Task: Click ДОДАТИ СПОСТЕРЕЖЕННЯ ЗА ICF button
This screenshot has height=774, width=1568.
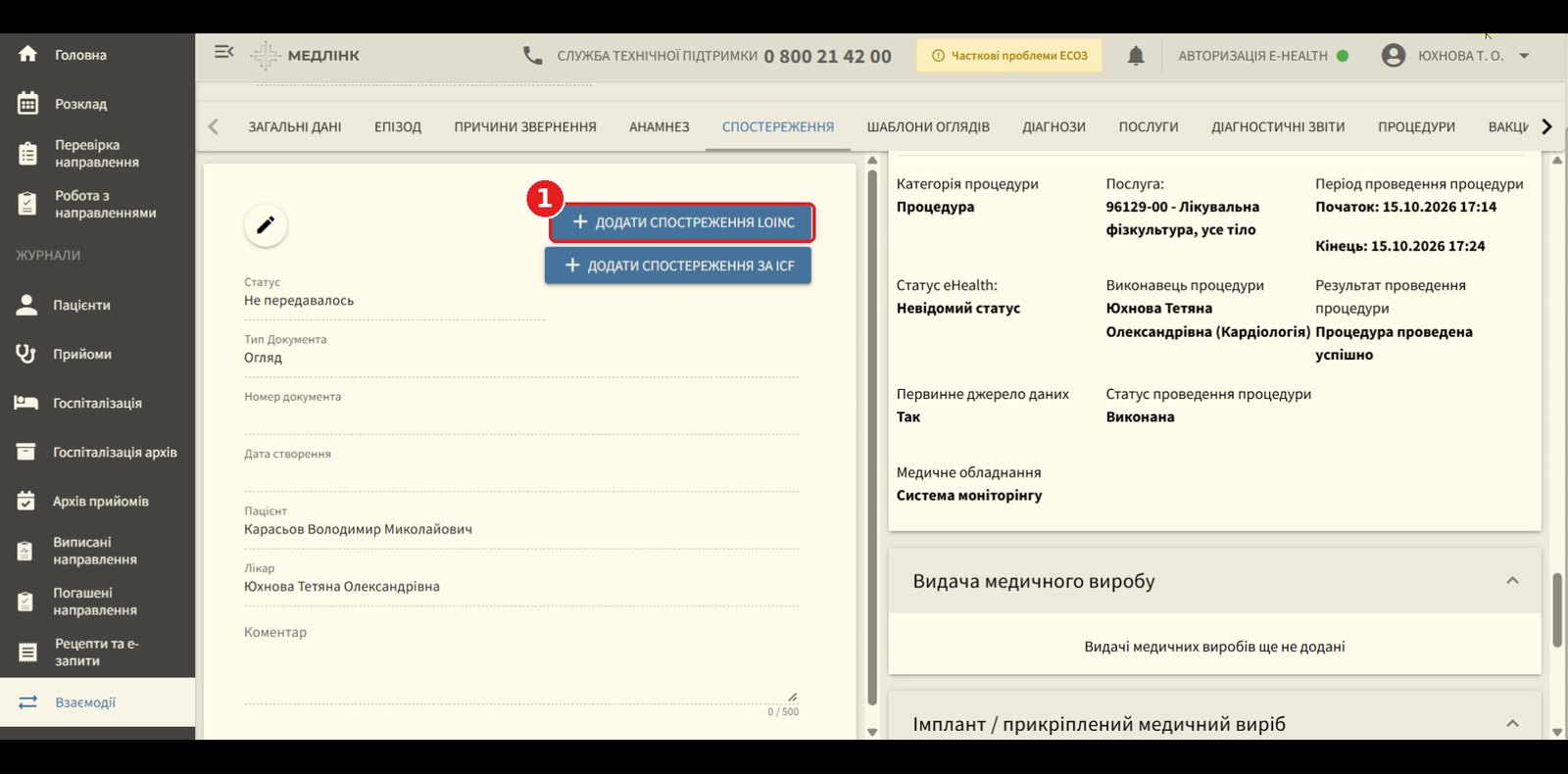Action: coord(678,266)
